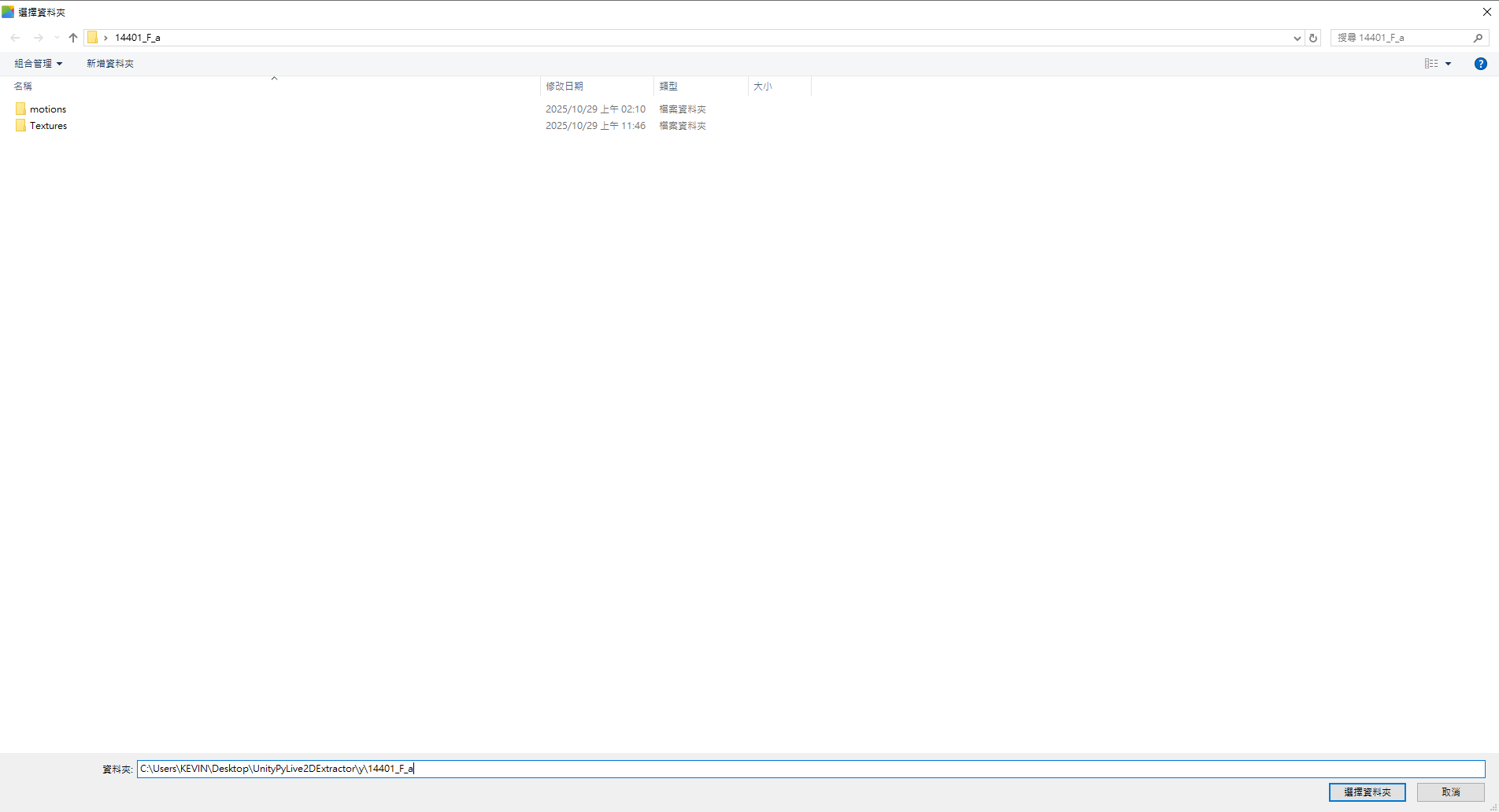
Task: Open the 組合管理 menu
Action: point(38,64)
